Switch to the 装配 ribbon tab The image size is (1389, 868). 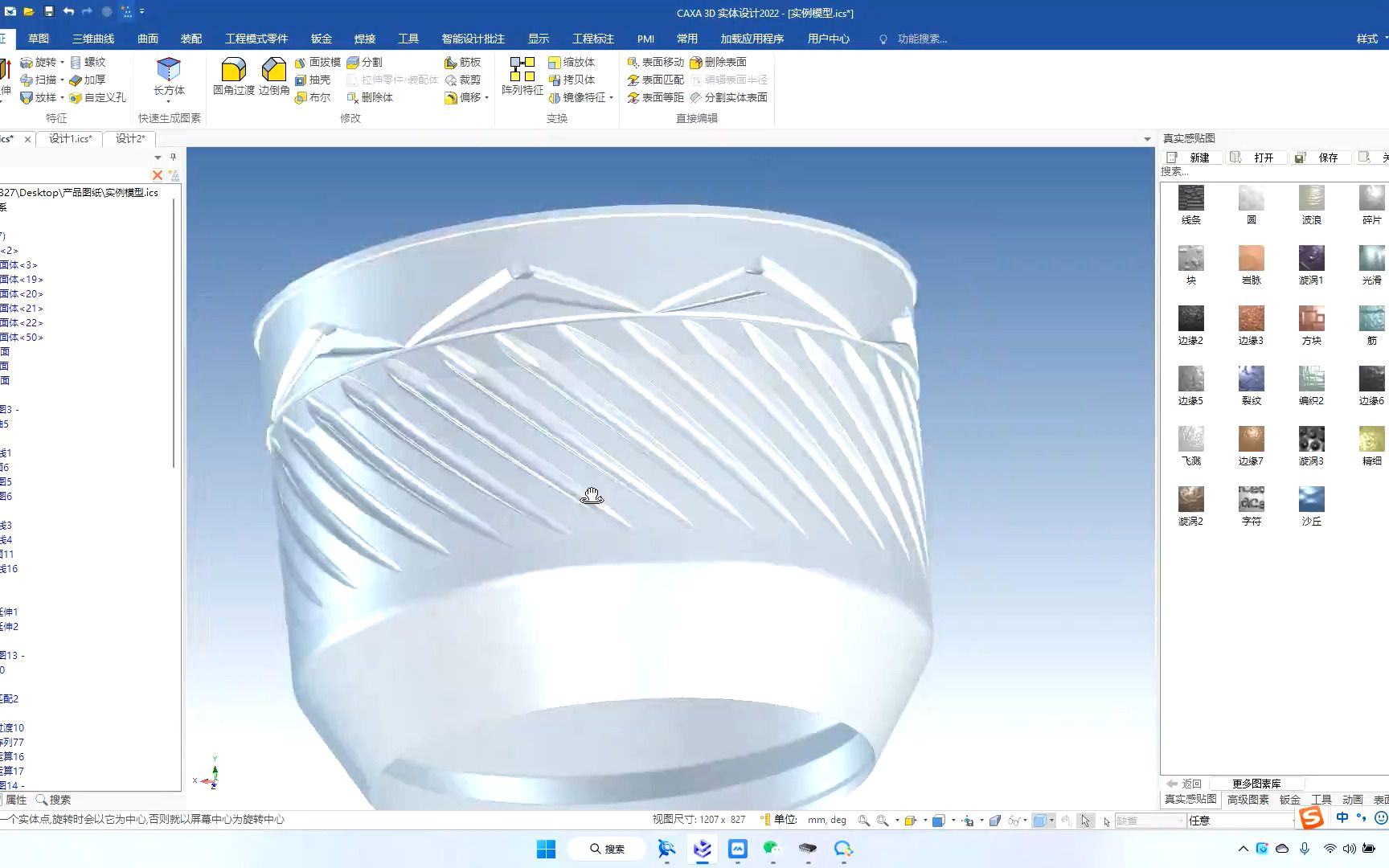click(191, 38)
